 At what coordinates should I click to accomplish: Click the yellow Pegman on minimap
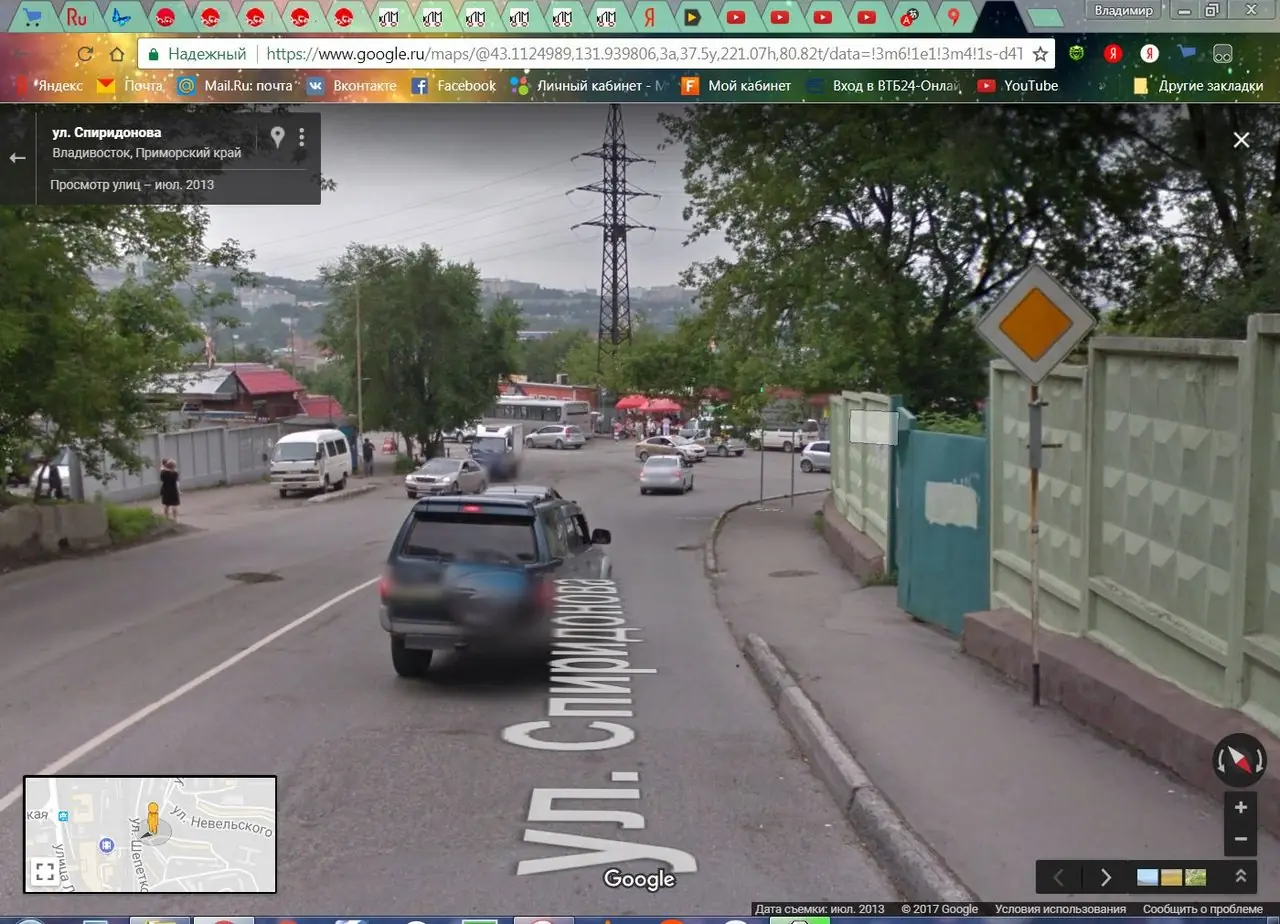152,818
